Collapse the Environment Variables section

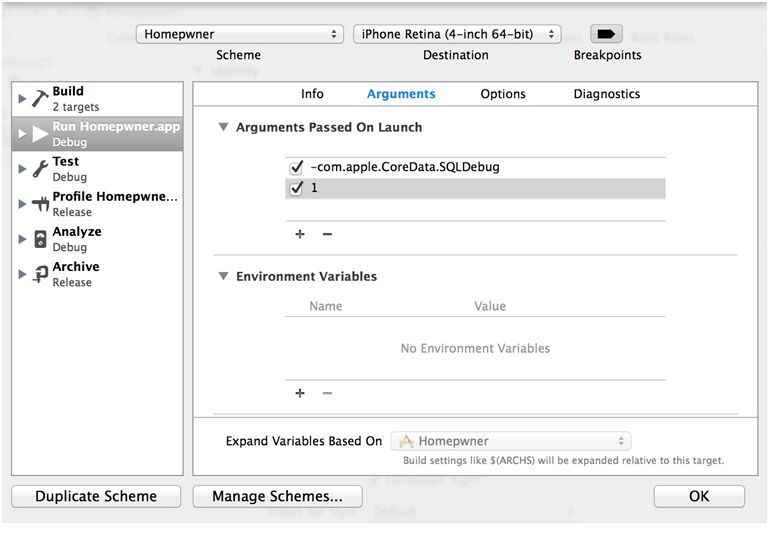pos(223,276)
